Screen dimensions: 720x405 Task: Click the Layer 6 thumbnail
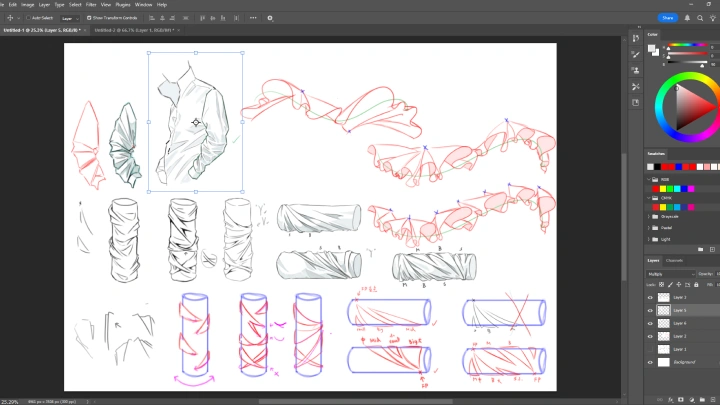(664, 323)
